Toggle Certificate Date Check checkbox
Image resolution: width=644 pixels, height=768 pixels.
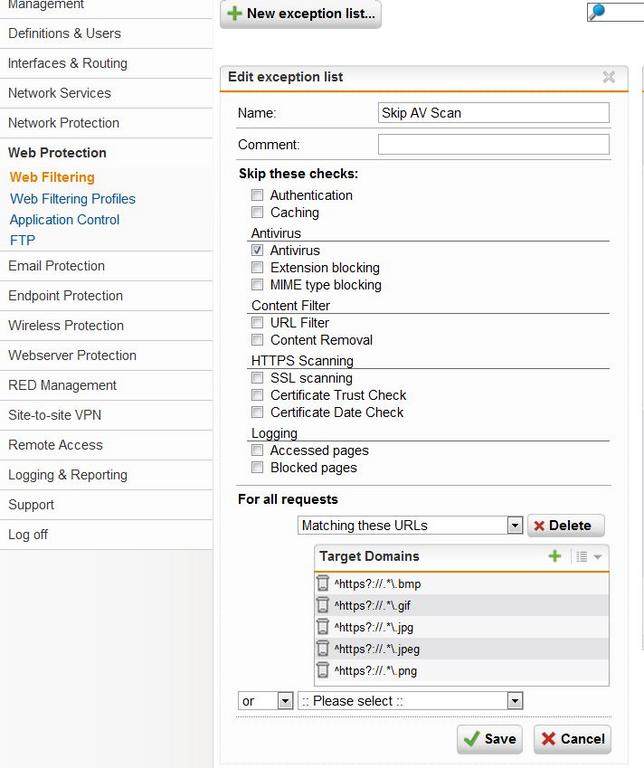coord(257,412)
